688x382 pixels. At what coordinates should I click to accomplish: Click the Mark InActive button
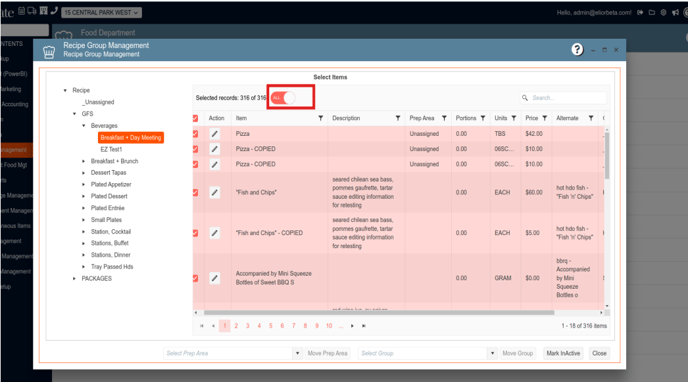click(563, 353)
